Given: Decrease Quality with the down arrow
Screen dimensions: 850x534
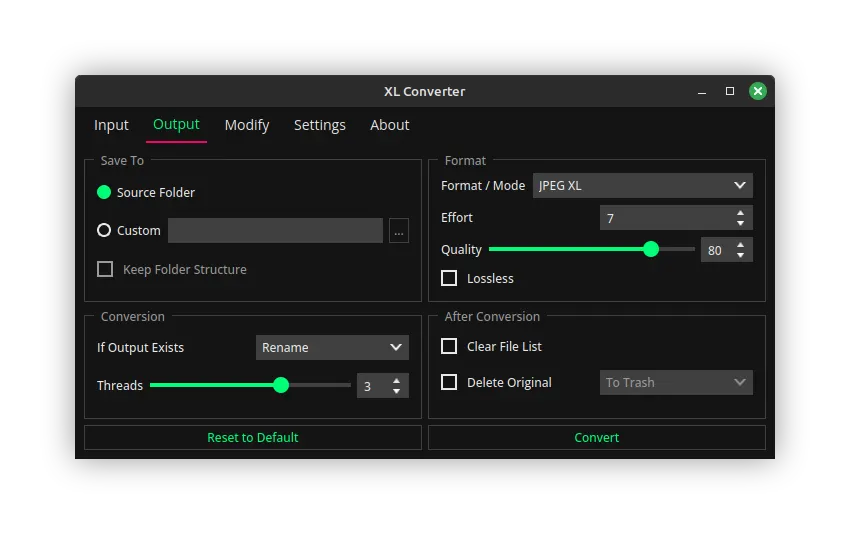Looking at the screenshot, I should [740, 255].
